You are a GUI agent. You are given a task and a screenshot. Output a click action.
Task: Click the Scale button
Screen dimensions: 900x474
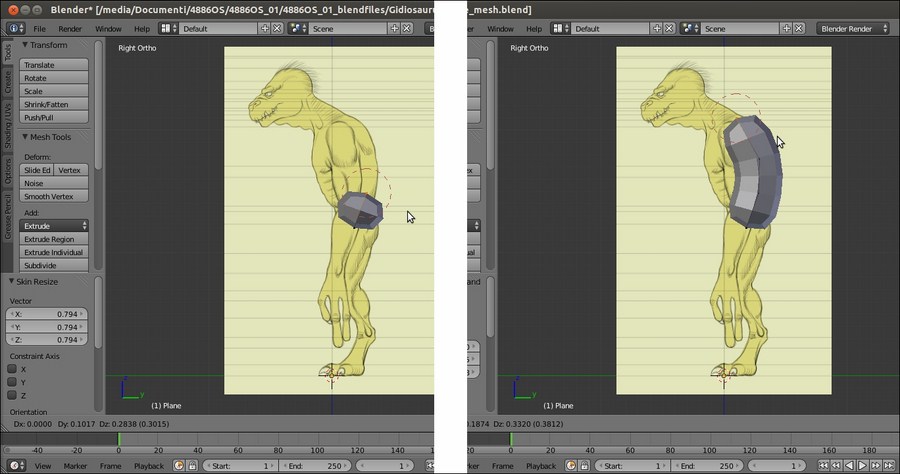click(54, 91)
